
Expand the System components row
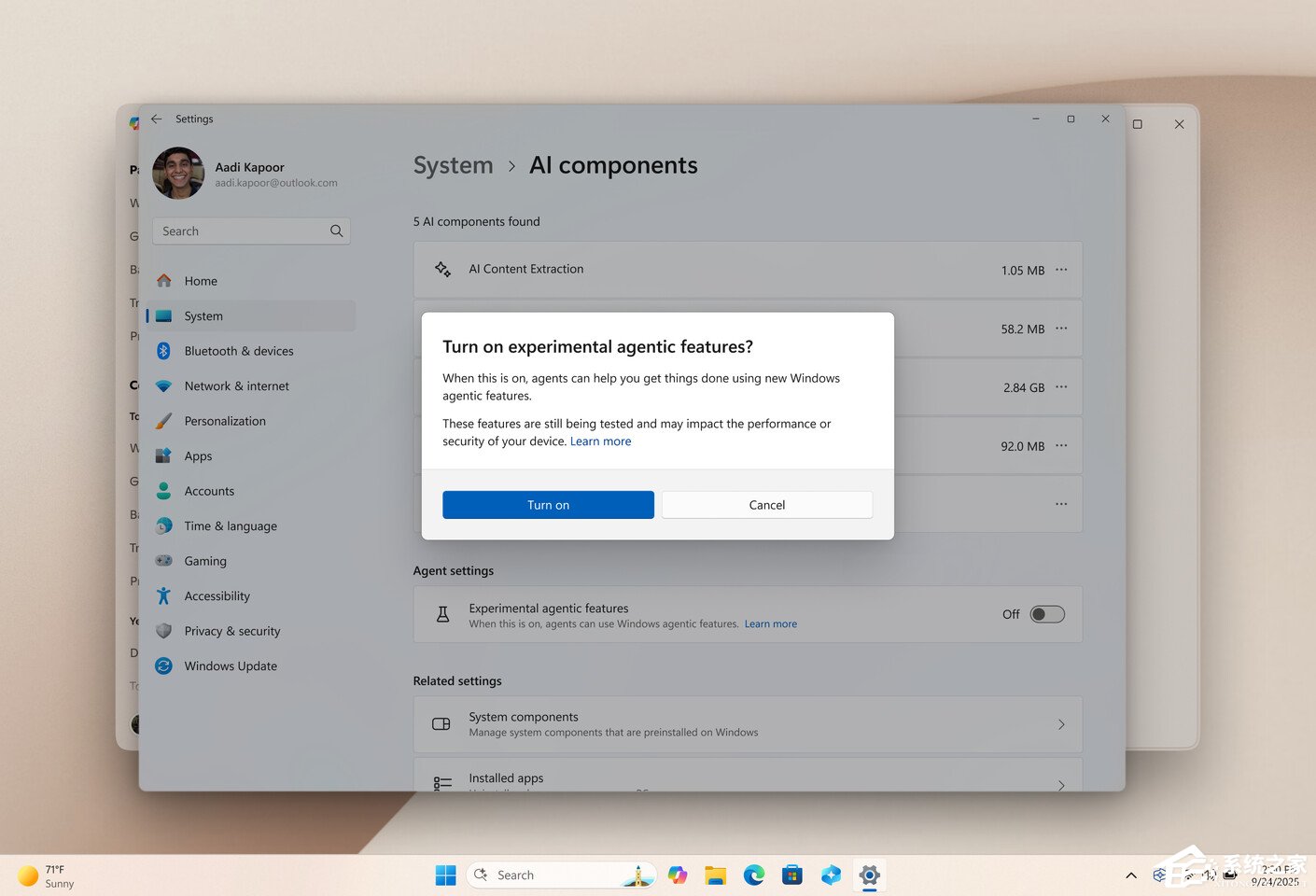click(x=1061, y=724)
